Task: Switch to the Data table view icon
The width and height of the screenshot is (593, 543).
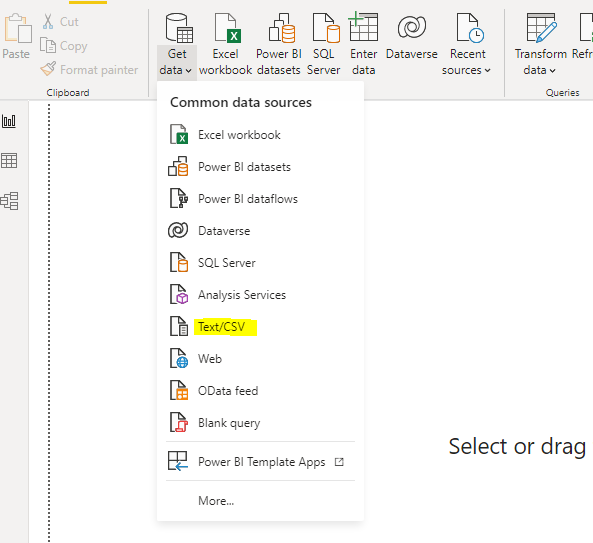Action: [9, 161]
